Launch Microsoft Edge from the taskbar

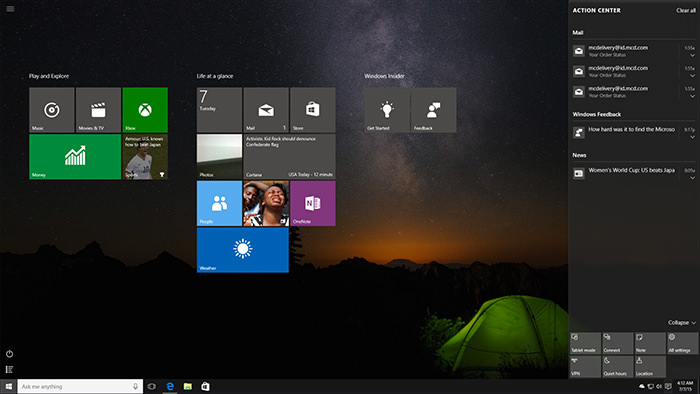(170, 386)
